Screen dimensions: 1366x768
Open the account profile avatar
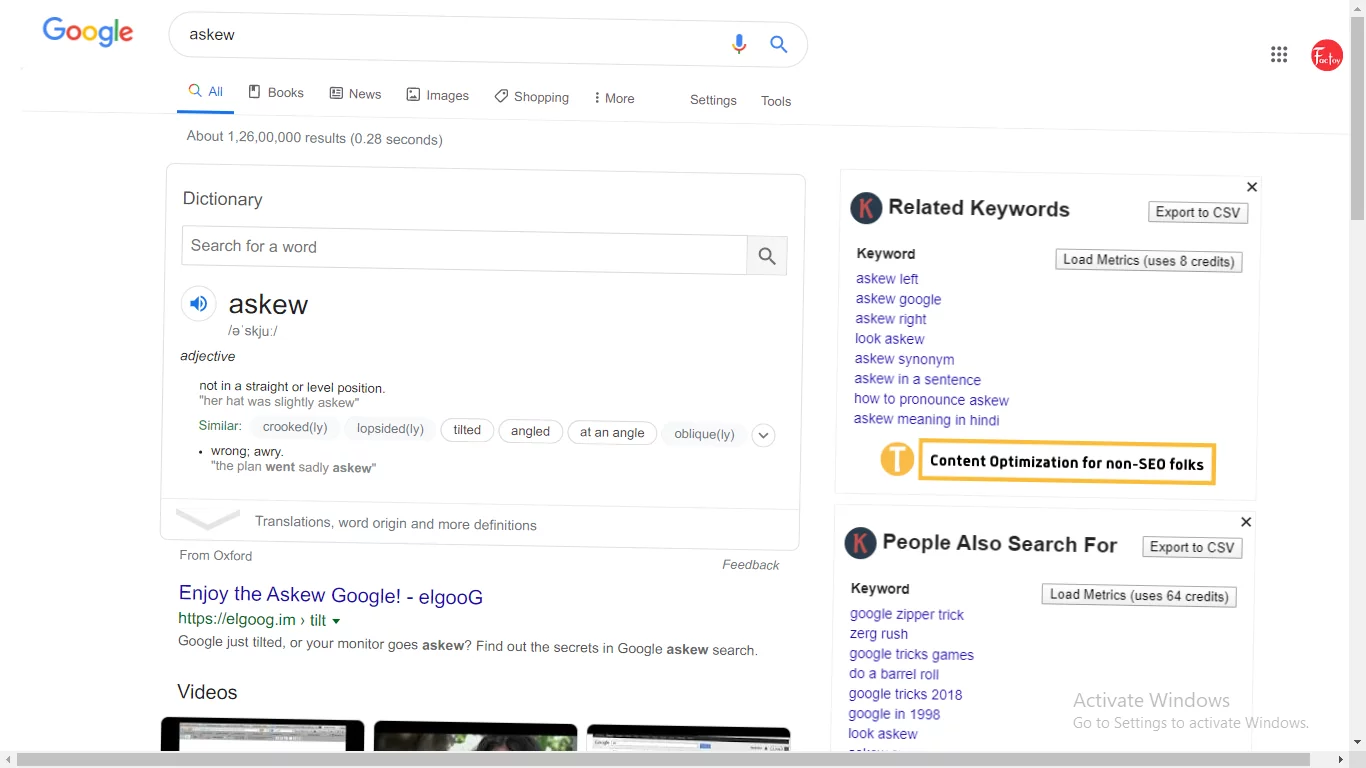[x=1327, y=56]
